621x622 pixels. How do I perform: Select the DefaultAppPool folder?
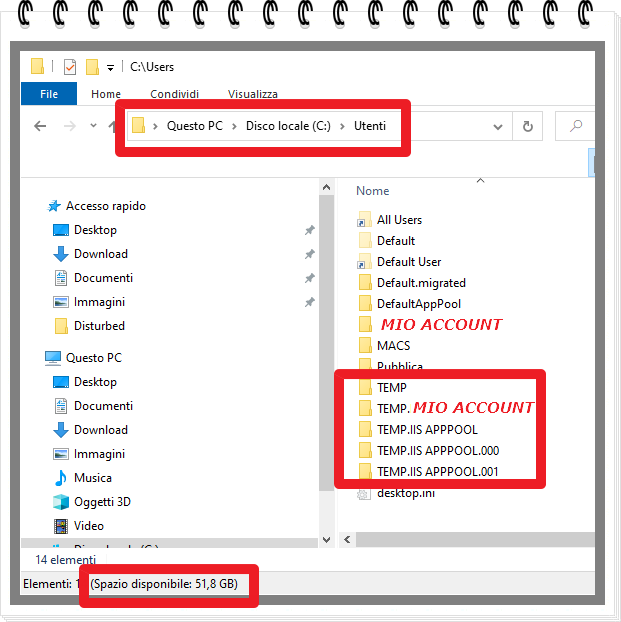click(x=418, y=304)
